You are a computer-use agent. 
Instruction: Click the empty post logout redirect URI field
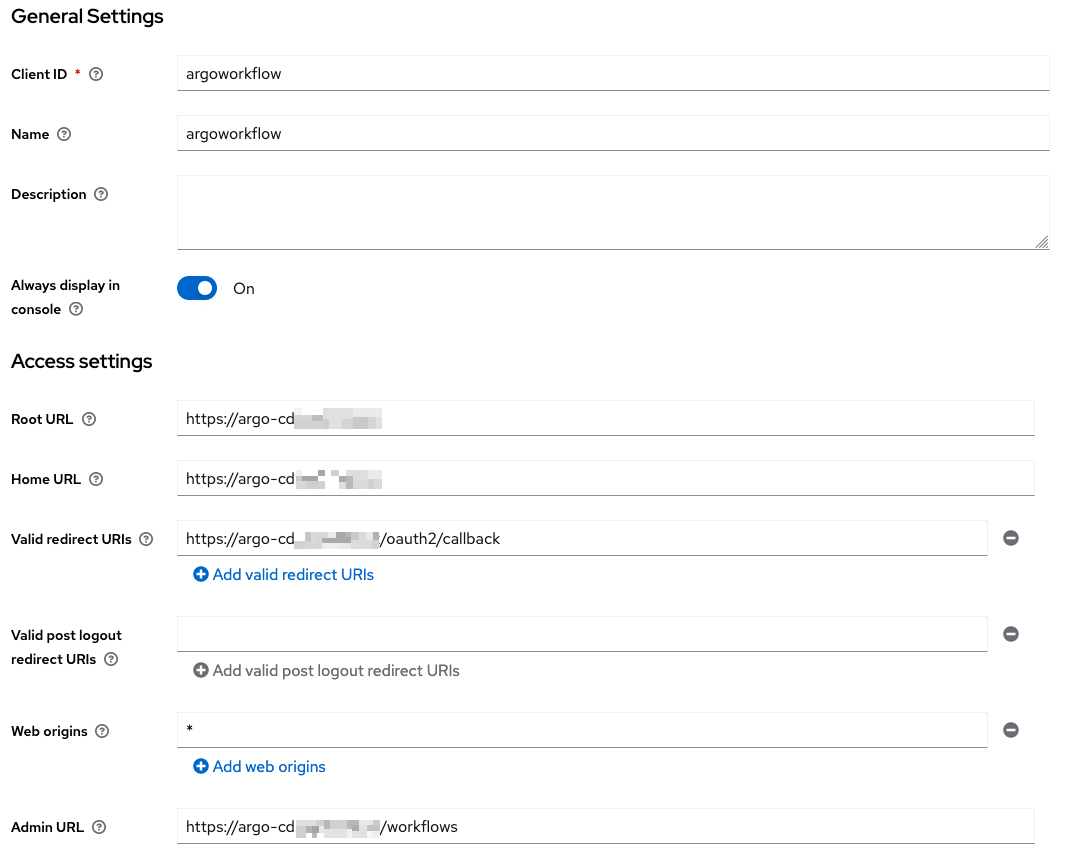582,634
